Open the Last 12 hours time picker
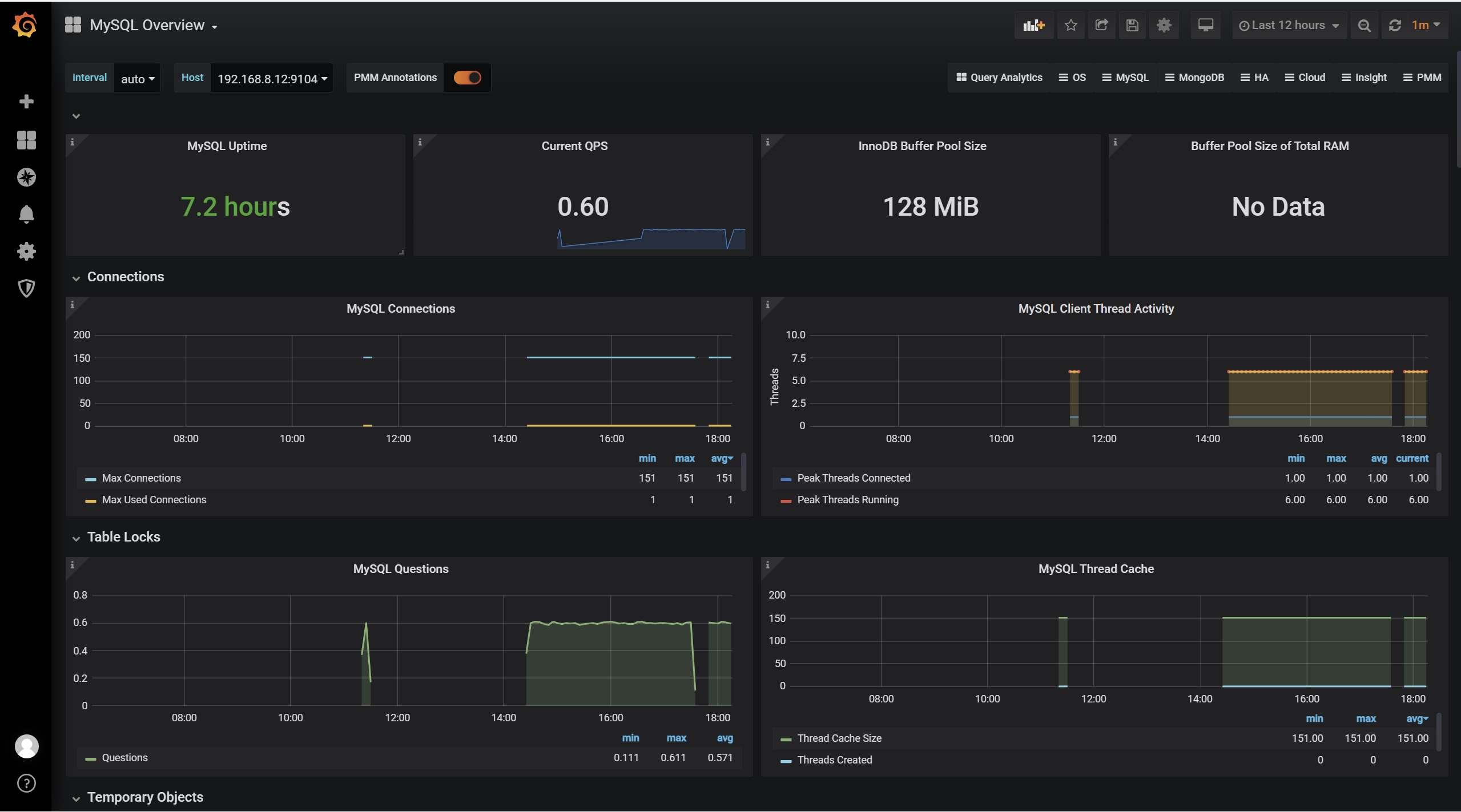 coord(1290,25)
